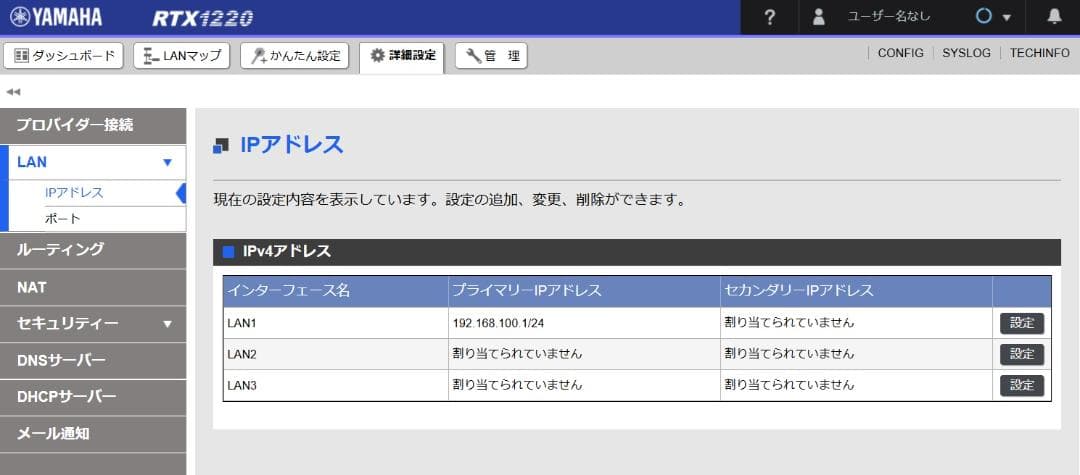Screen dimensions: 1080x475
Task: Open help via the question mark icon
Action: [x=770, y=17]
